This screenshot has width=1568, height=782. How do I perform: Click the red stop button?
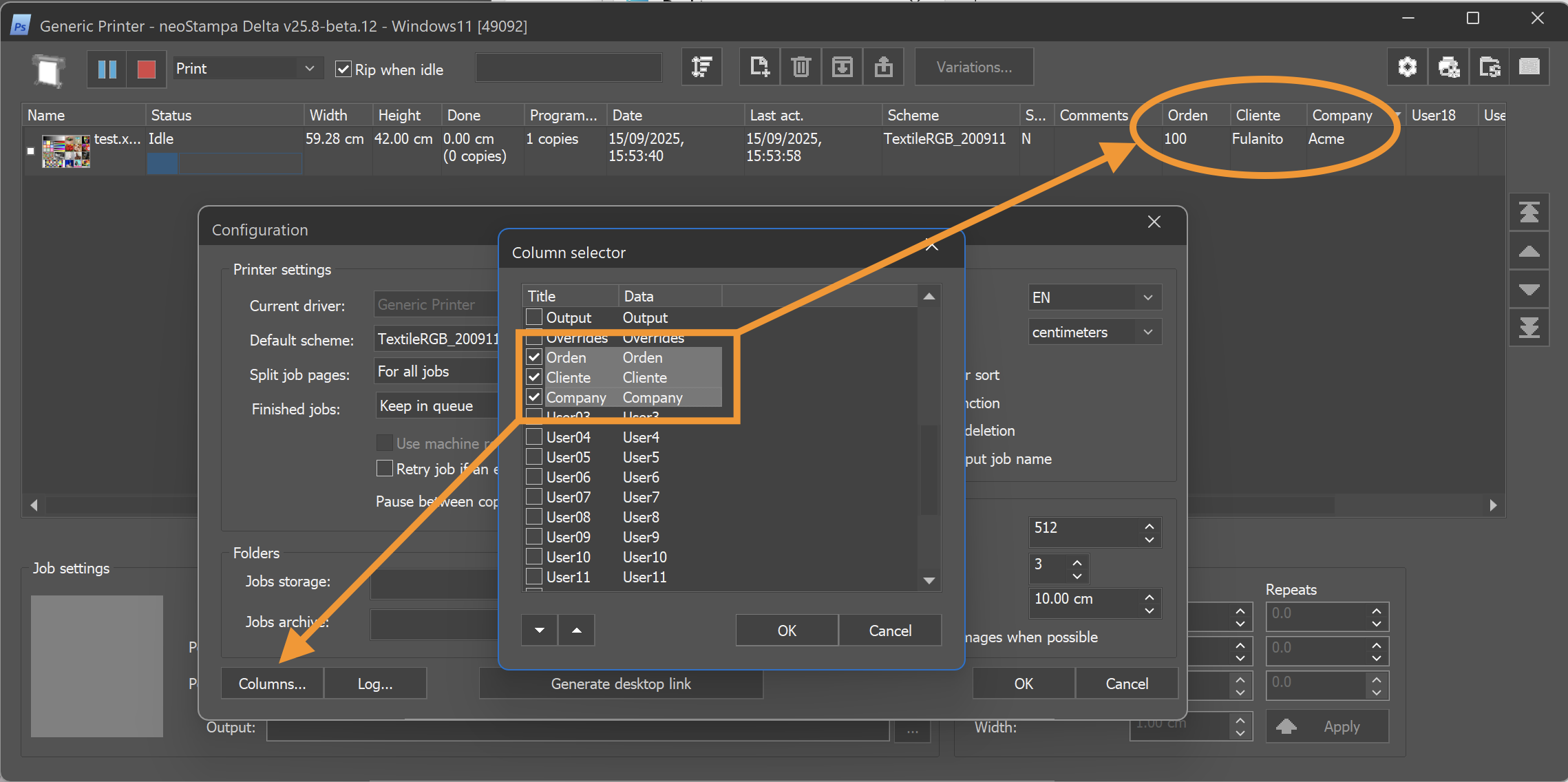(x=146, y=69)
